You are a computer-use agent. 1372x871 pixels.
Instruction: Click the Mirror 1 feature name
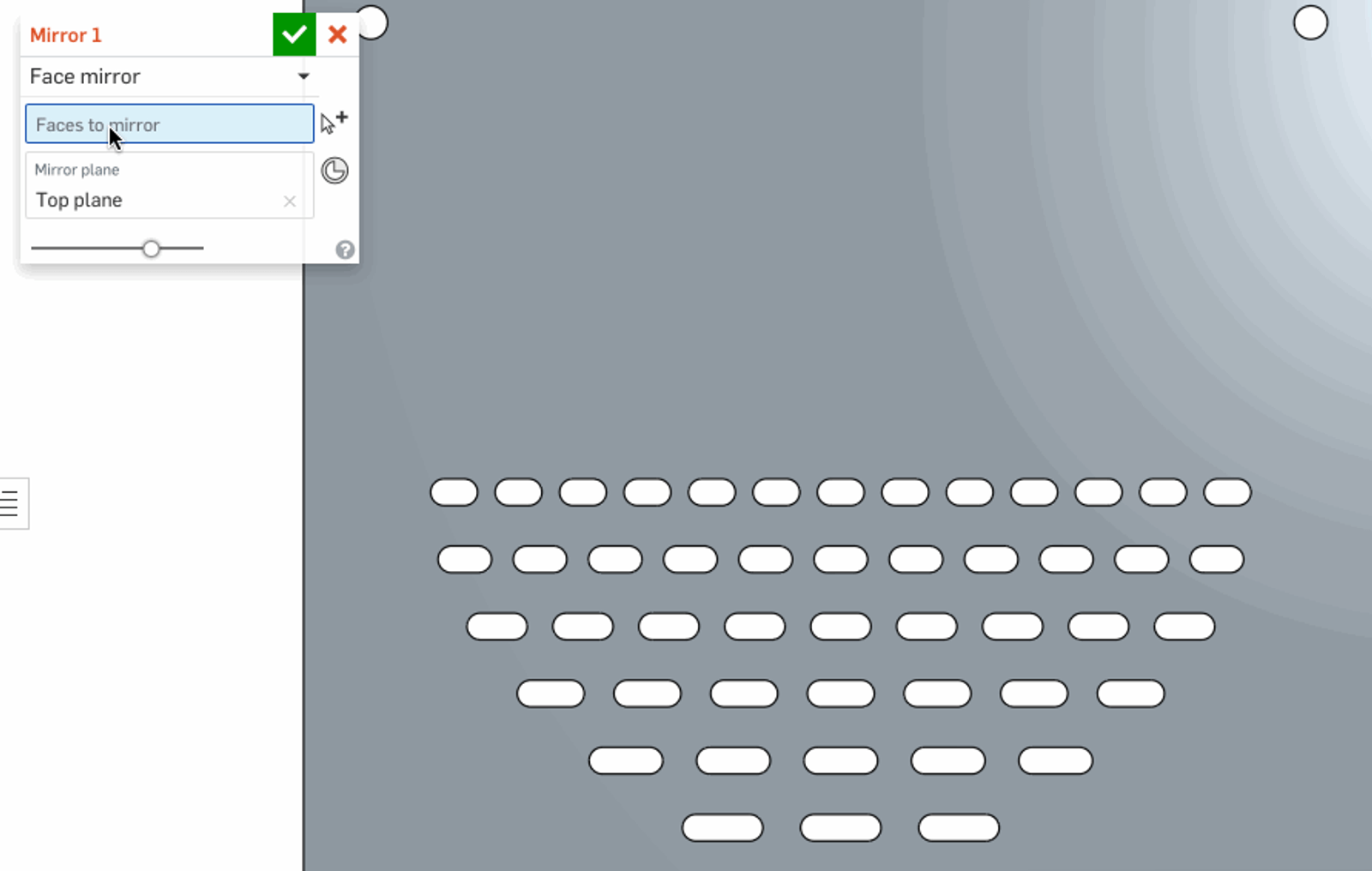point(66,35)
